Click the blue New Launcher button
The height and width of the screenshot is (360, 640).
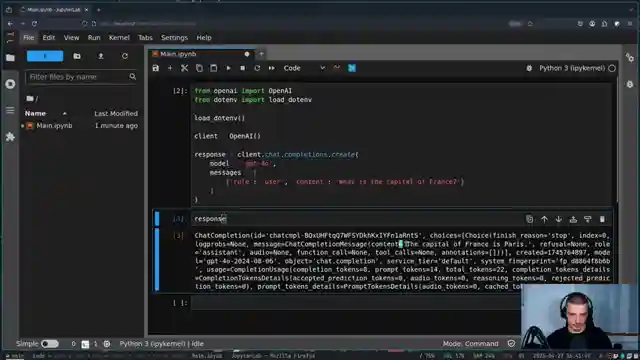pos(45,56)
